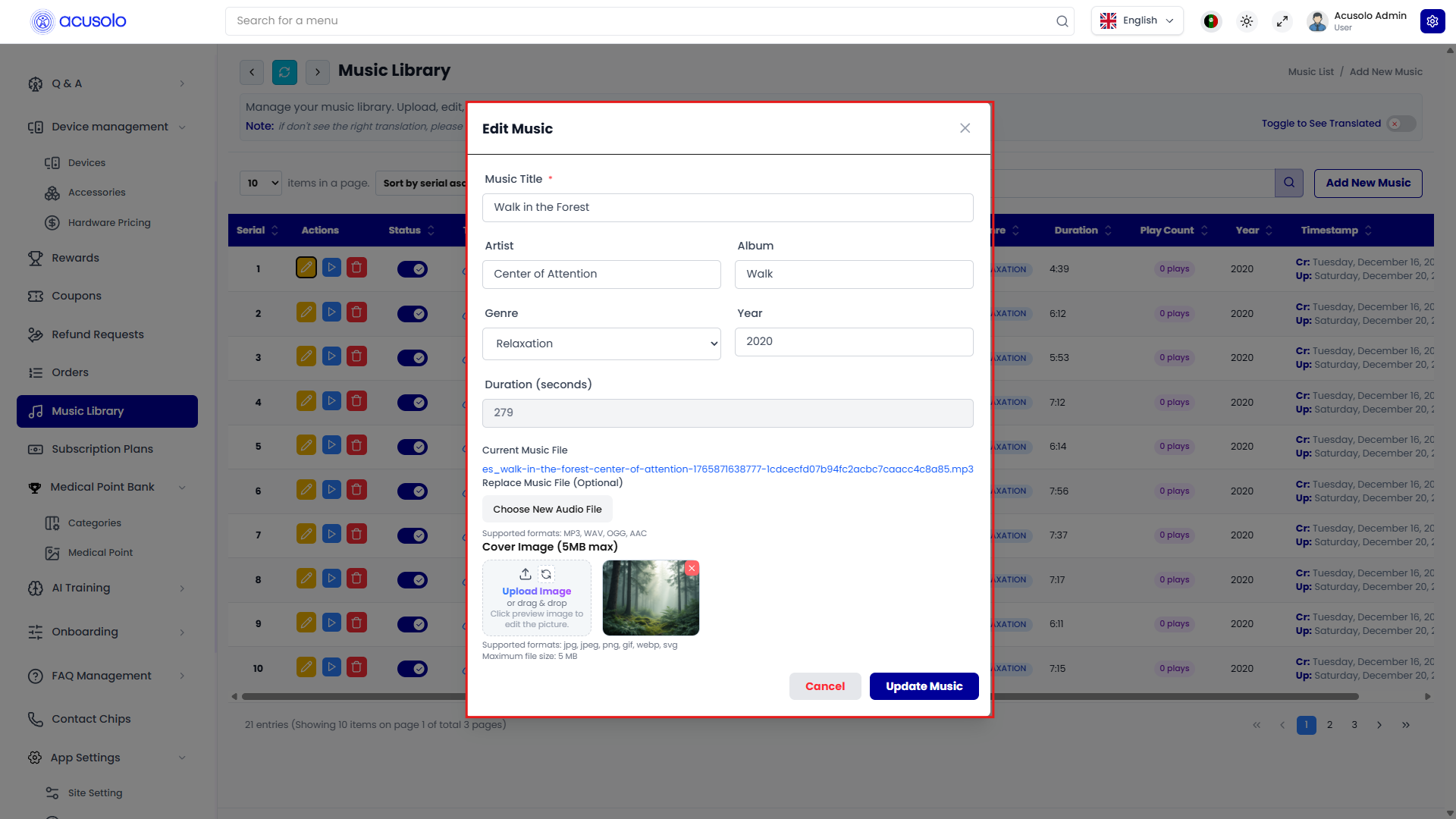Expand the Onboarding sidebar menu
Image resolution: width=1456 pixels, height=819 pixels.
pyautogui.click(x=107, y=632)
